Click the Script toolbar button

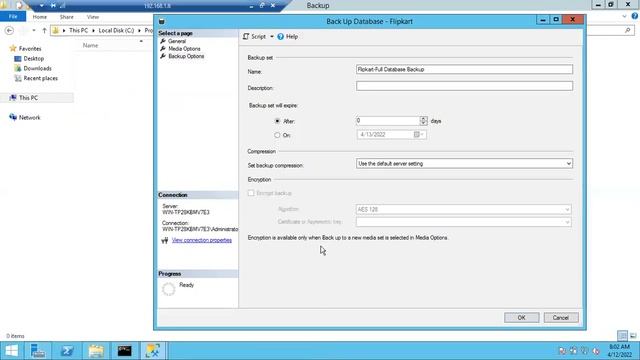click(x=254, y=37)
